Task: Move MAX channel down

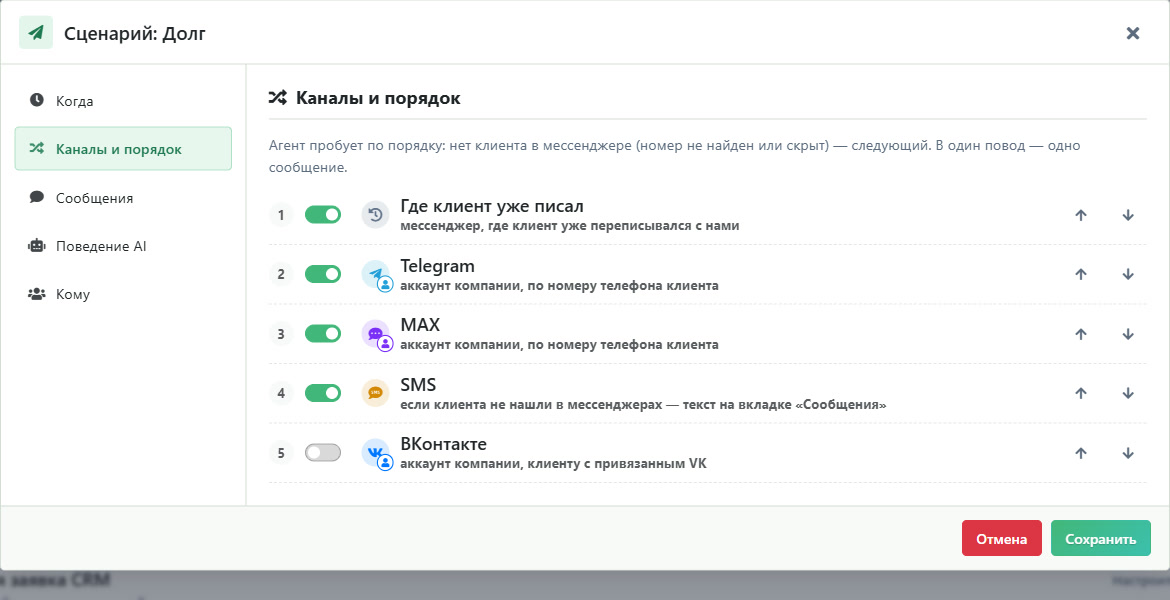Action: click(x=1128, y=334)
